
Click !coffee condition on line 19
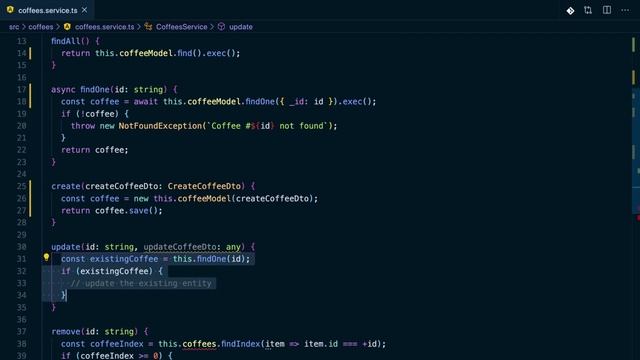pos(99,113)
